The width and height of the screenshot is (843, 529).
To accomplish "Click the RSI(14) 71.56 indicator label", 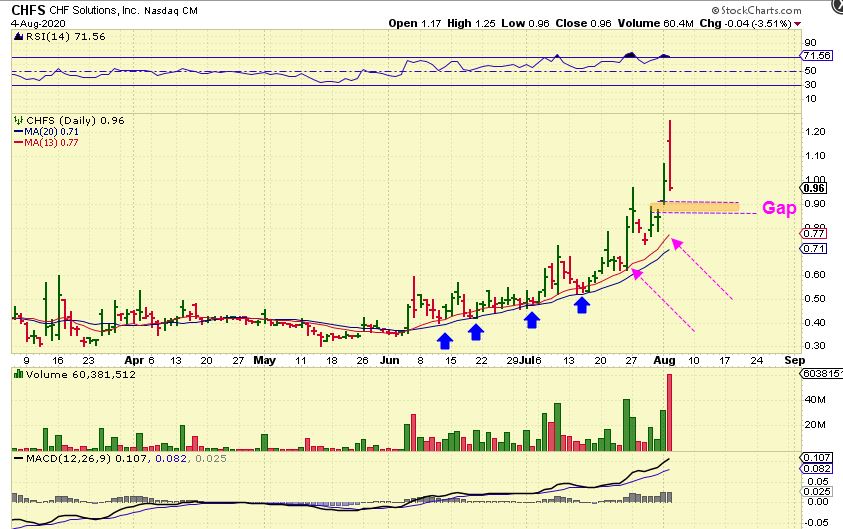I will tap(64, 37).
